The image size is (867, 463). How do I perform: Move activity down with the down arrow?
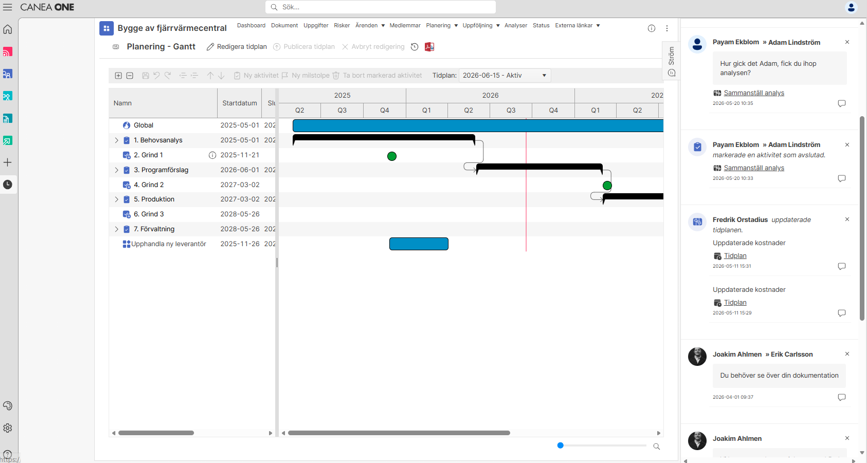point(221,76)
